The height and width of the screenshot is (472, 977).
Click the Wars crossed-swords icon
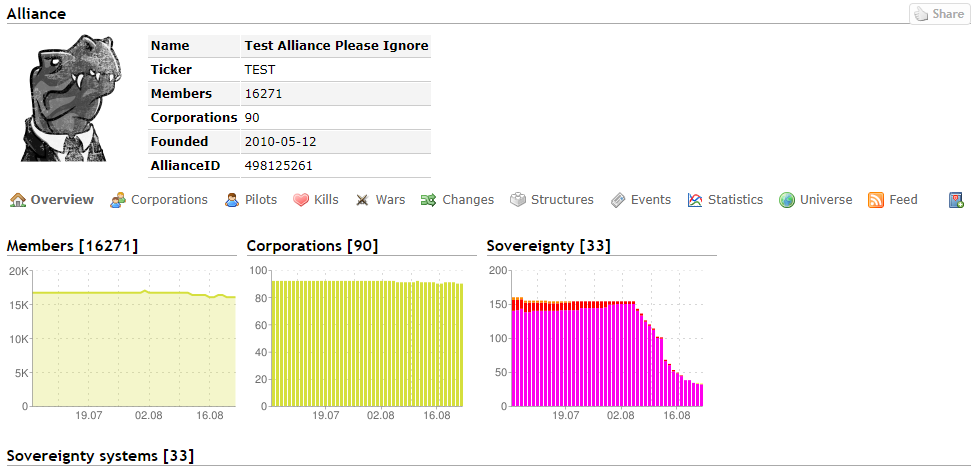coord(362,200)
